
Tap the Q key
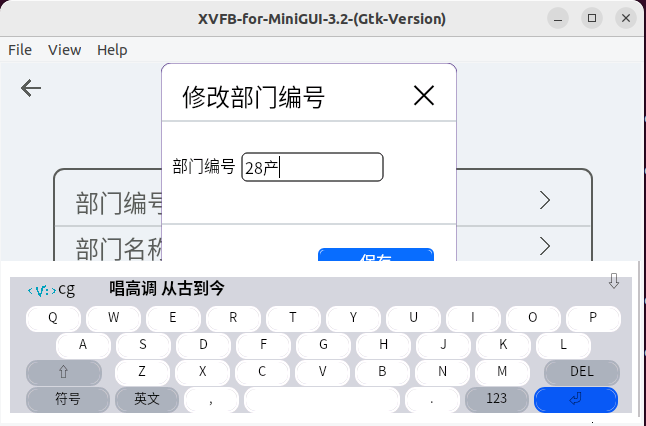(53, 318)
